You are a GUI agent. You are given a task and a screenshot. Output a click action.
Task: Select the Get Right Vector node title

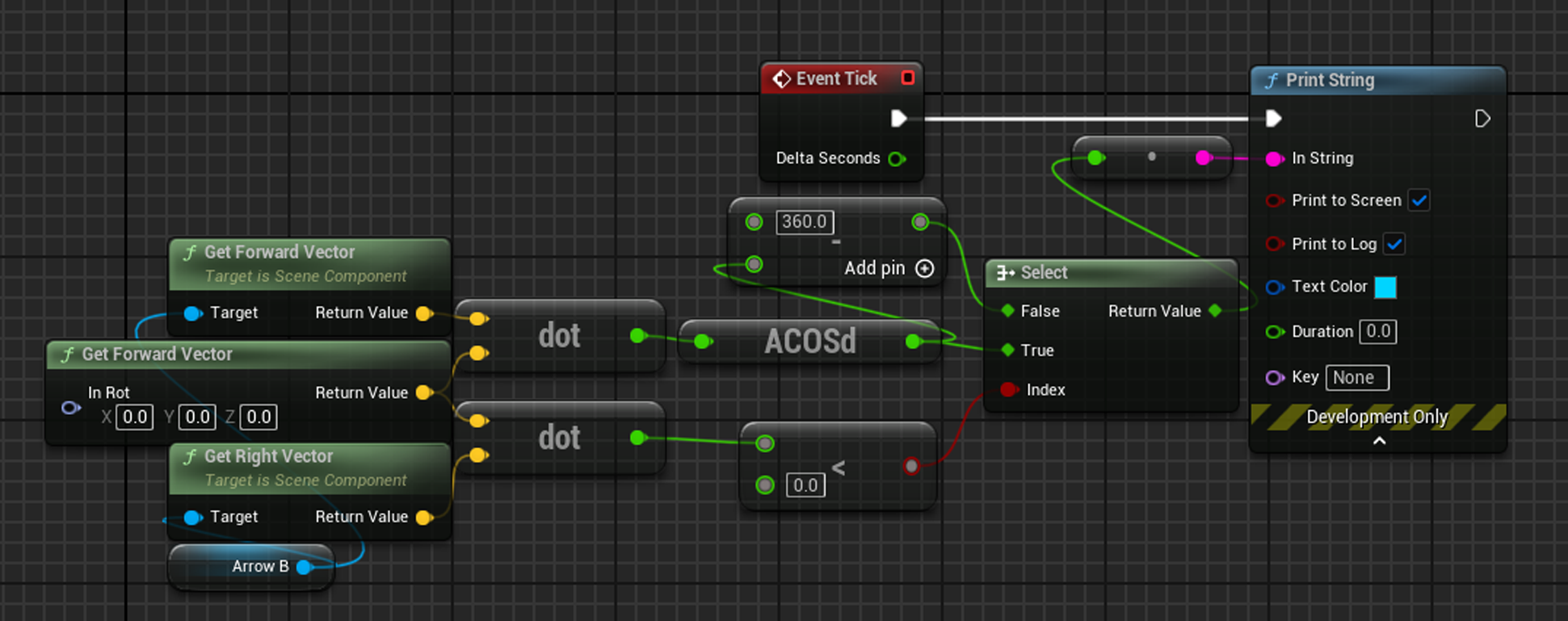pos(268,456)
